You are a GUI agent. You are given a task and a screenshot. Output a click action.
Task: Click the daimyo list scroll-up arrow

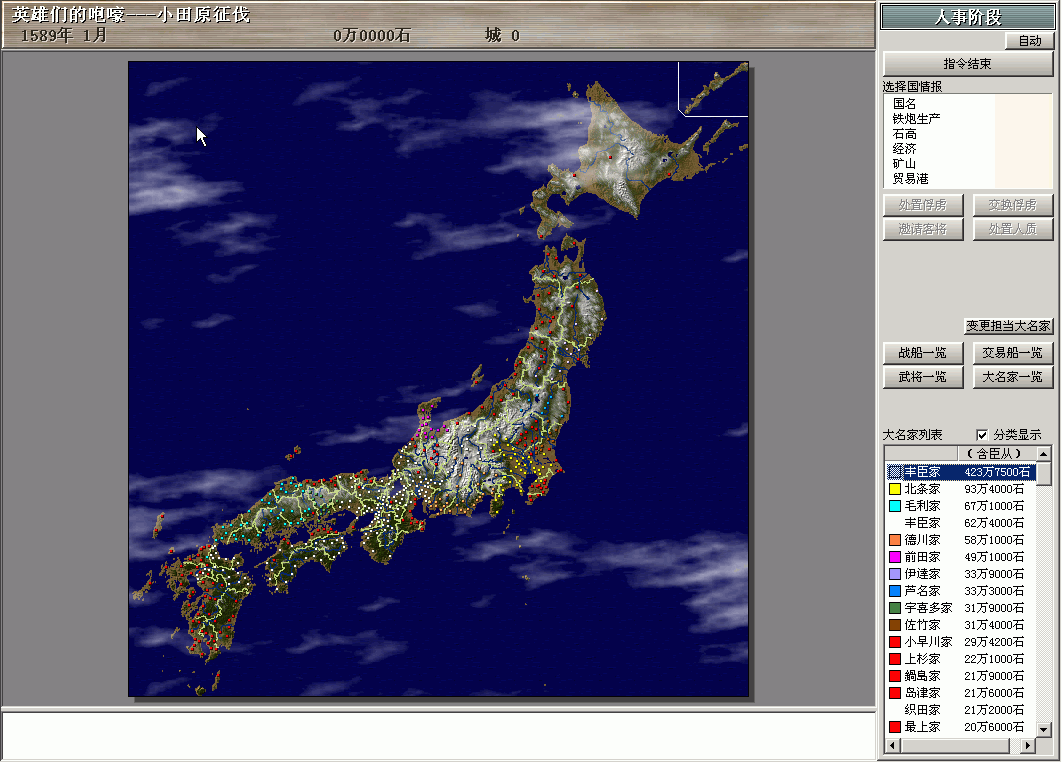(x=1044, y=454)
